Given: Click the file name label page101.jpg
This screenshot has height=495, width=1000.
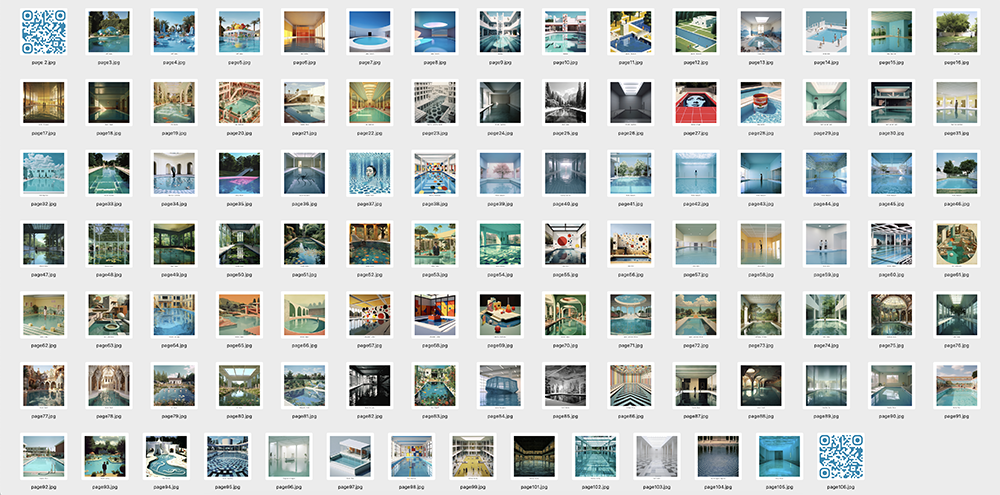Looking at the screenshot, I should 534,486.
